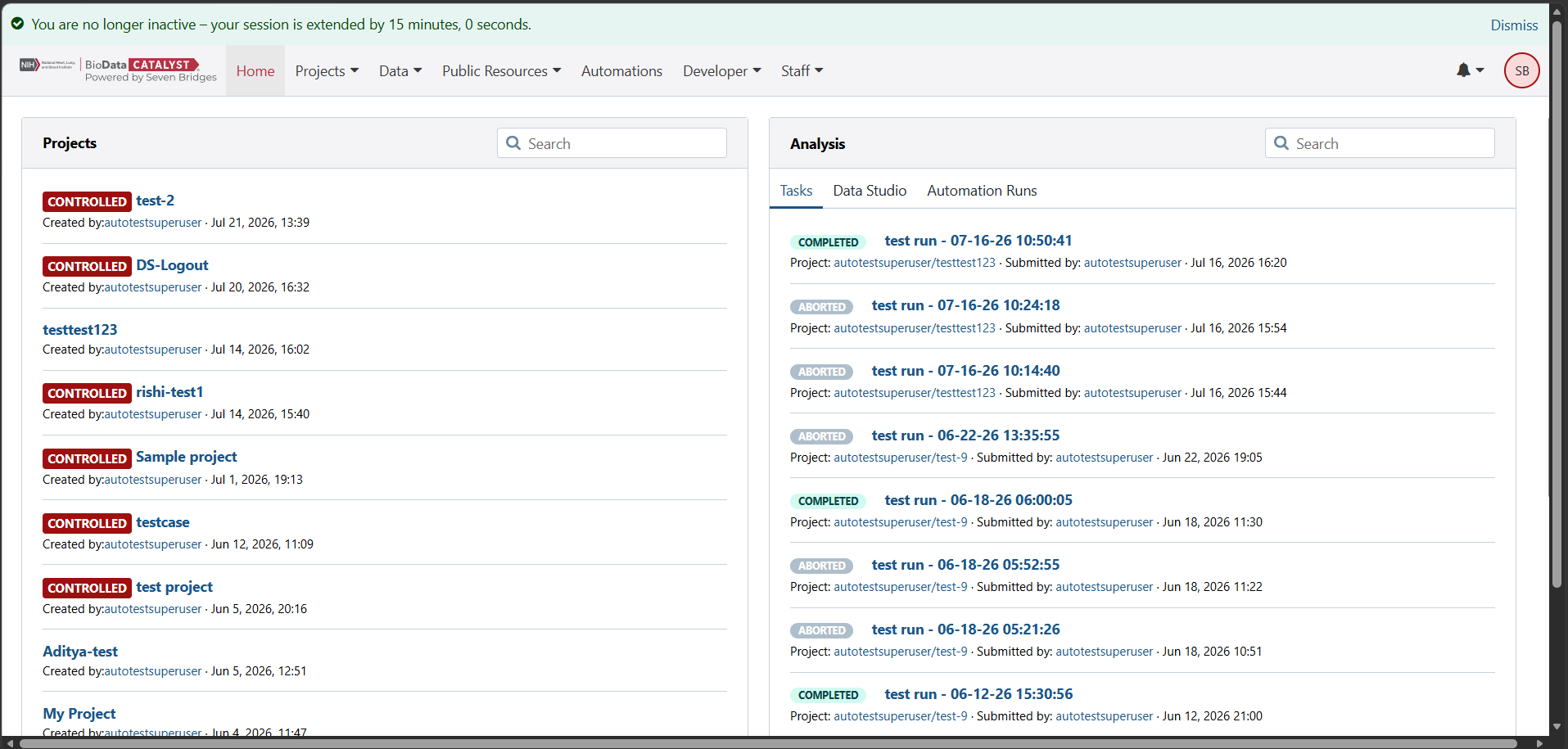The width and height of the screenshot is (1568, 749).
Task: Open task test run 07-16-26 10:24:18
Action: pyautogui.click(x=965, y=305)
